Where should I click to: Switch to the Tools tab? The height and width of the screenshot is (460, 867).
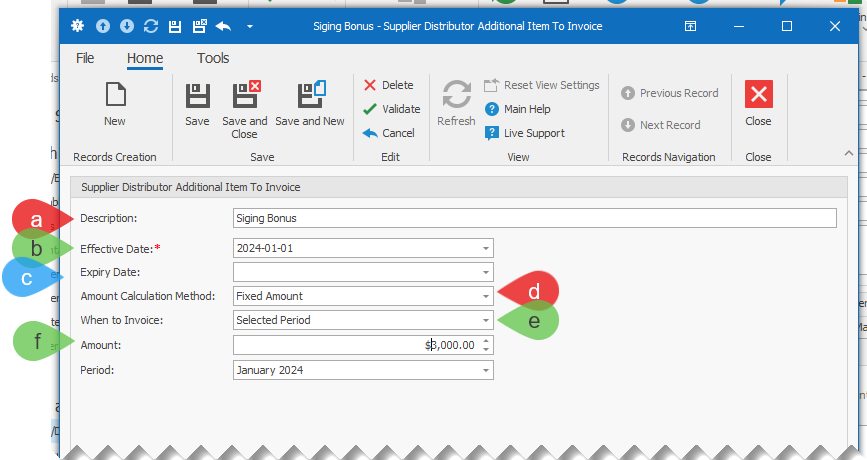213,59
